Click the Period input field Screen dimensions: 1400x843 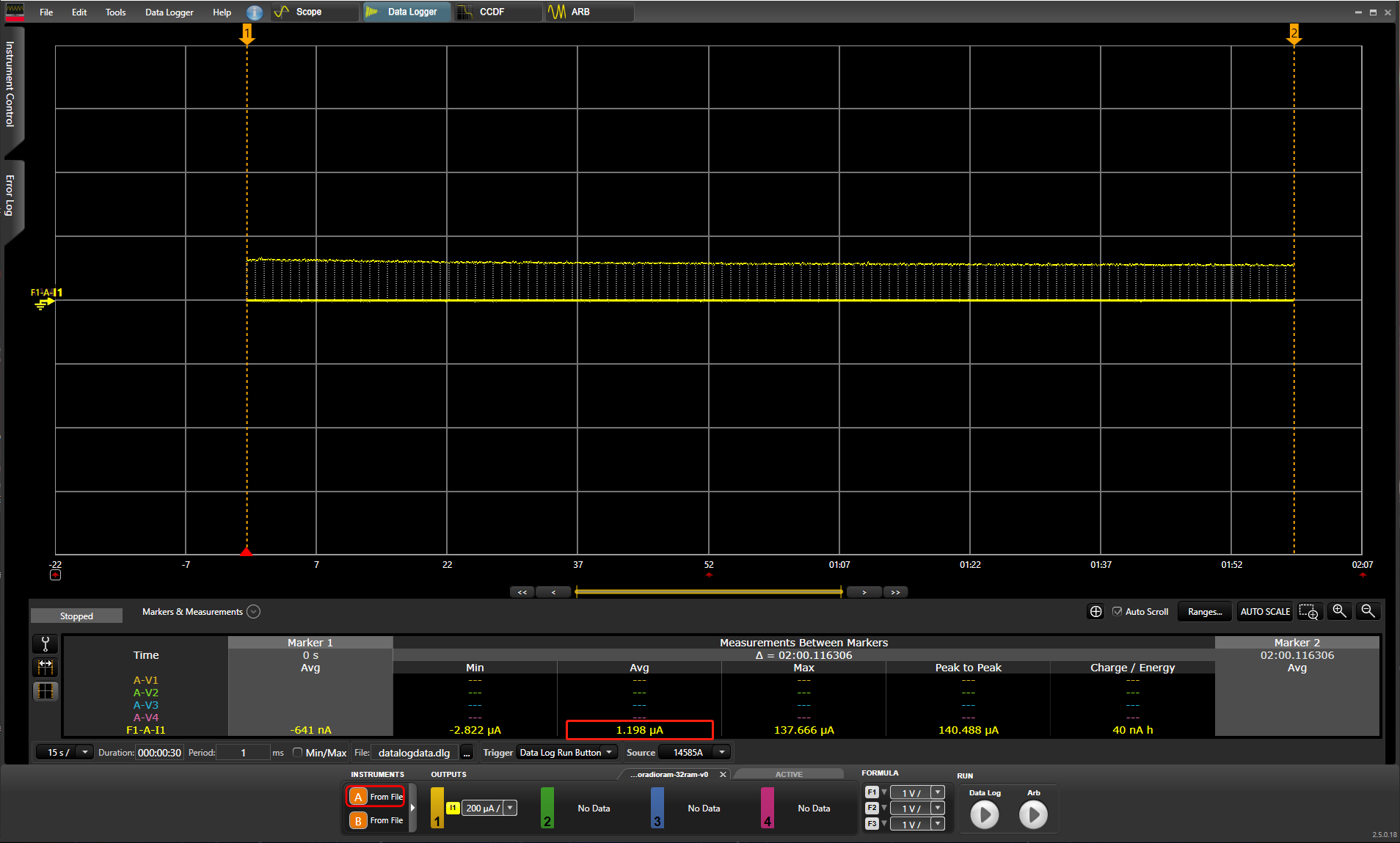(x=243, y=752)
